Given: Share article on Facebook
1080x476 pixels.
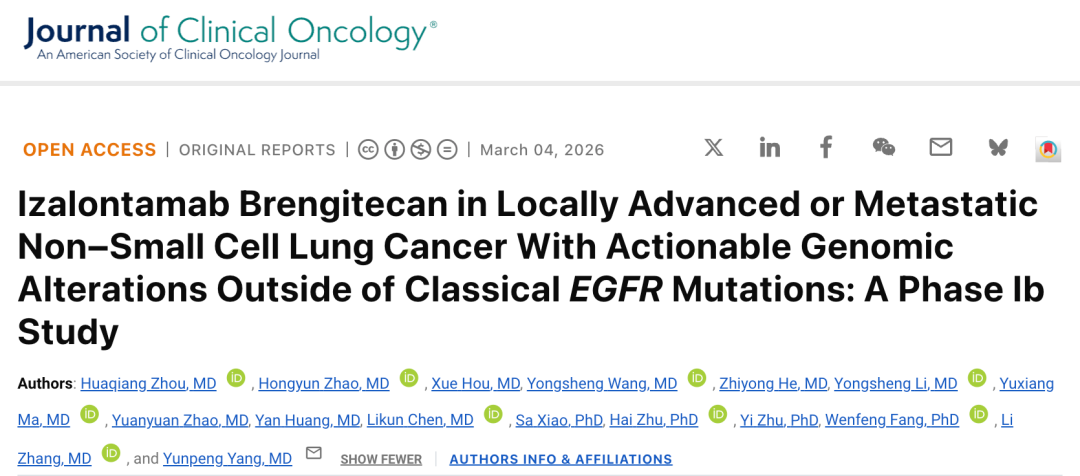Looking at the screenshot, I should [826, 148].
